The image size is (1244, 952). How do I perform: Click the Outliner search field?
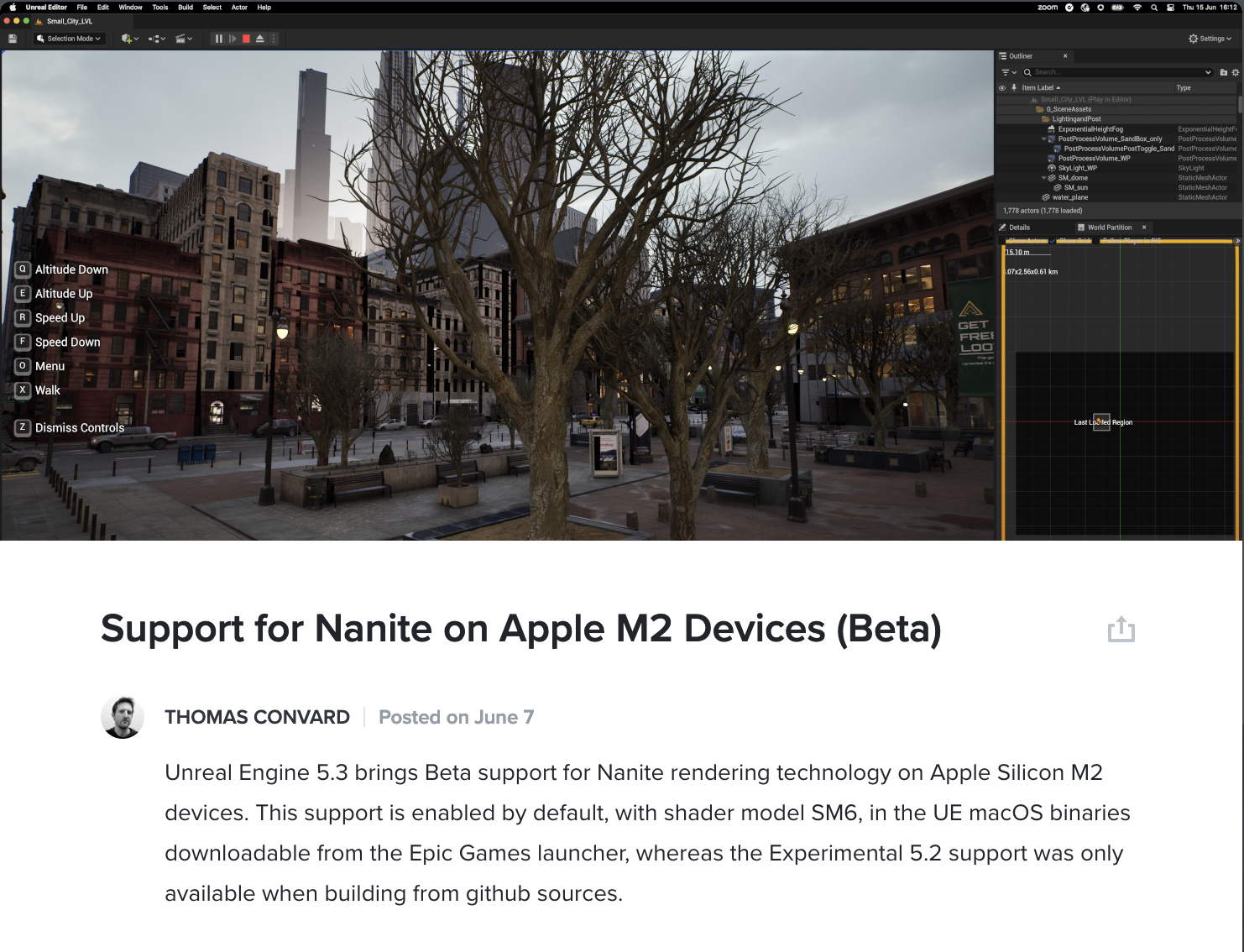pyautogui.click(x=1117, y=72)
